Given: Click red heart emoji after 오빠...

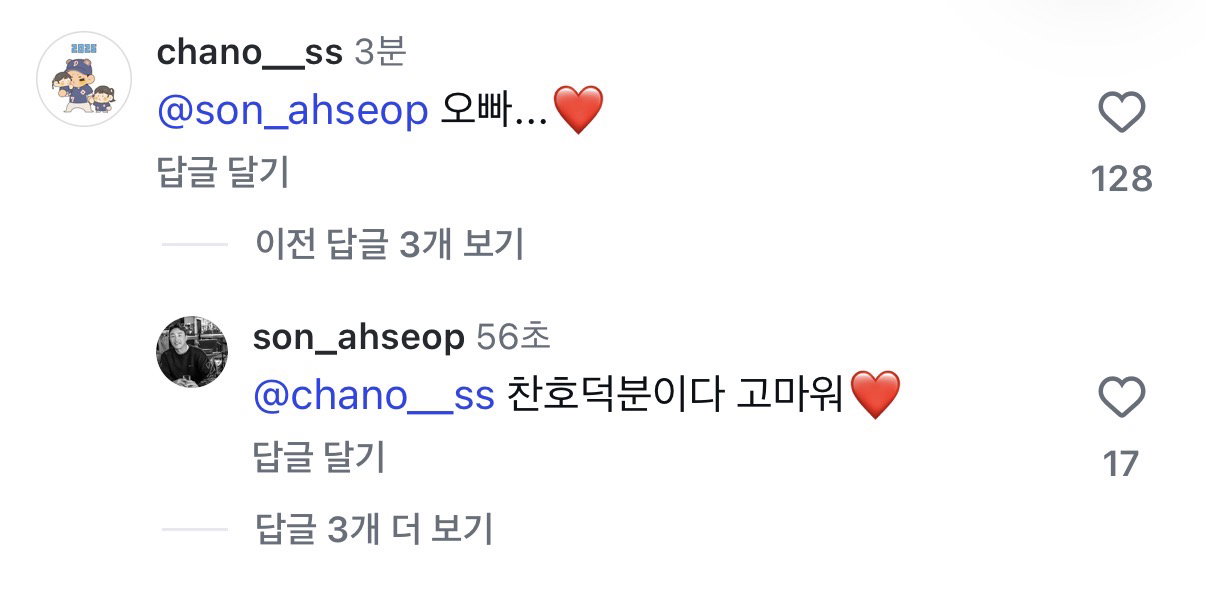Looking at the screenshot, I should 578,111.
